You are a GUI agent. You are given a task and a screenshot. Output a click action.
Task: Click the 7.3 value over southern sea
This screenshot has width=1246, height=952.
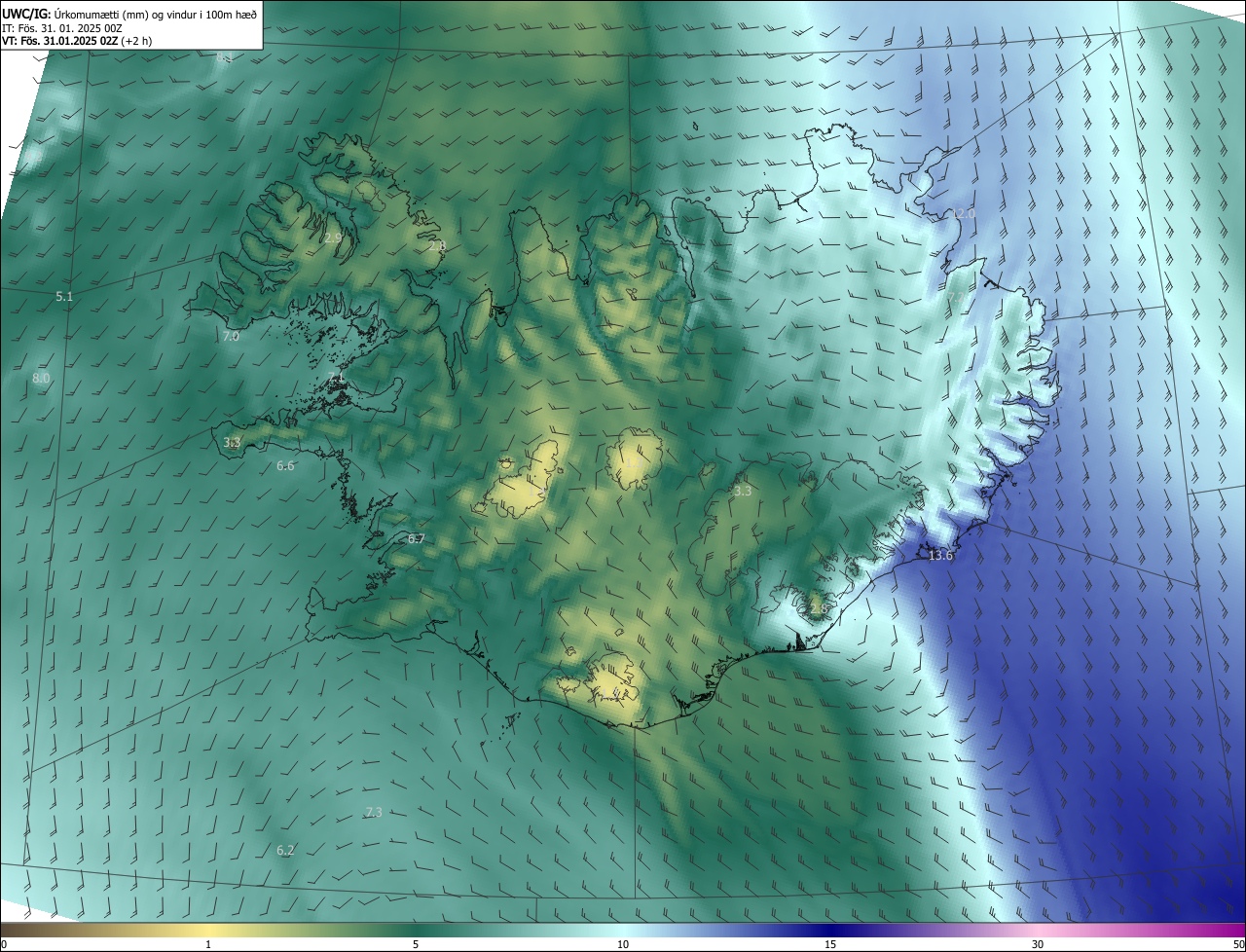(x=374, y=812)
